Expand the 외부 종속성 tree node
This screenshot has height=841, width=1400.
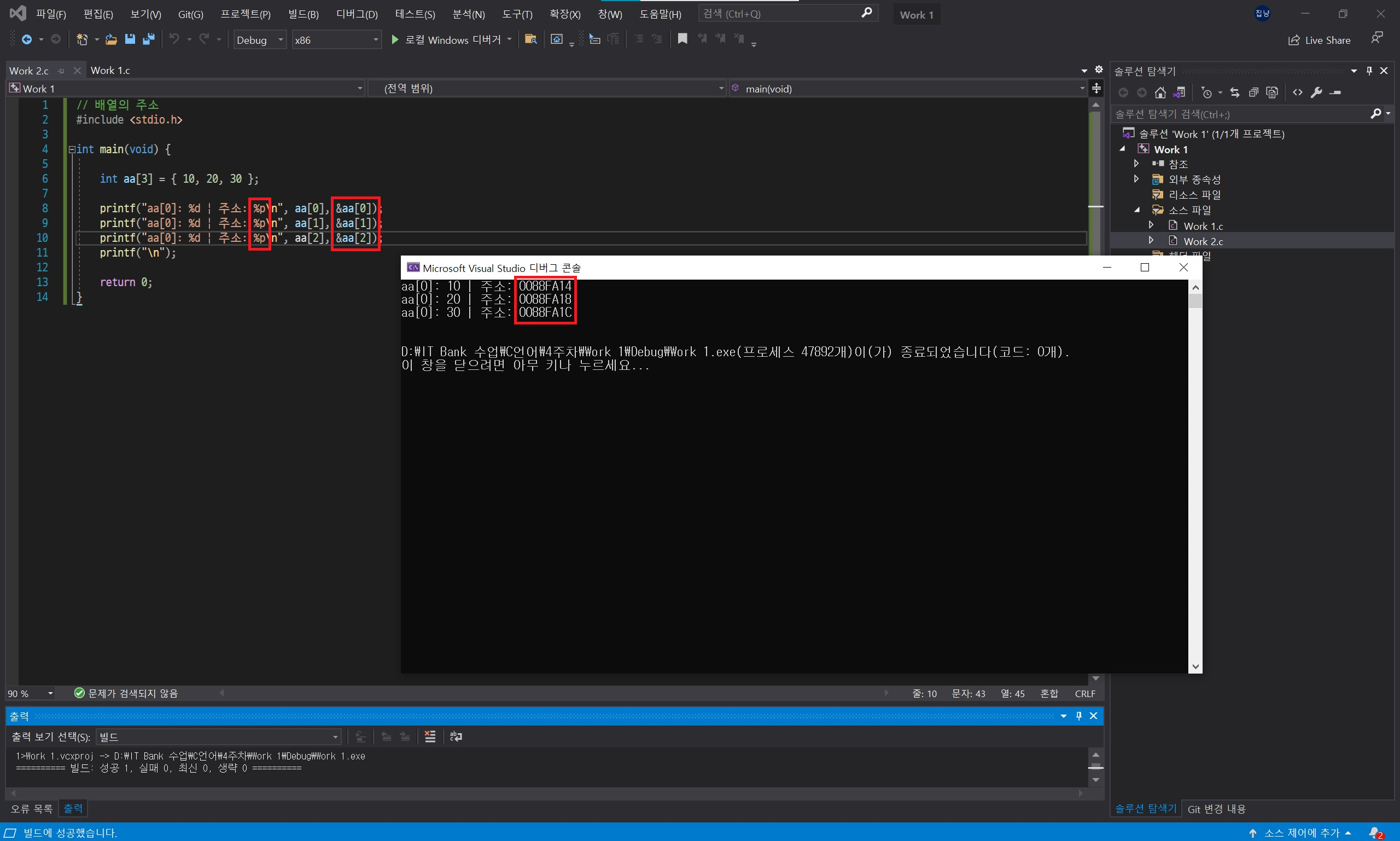(1136, 179)
